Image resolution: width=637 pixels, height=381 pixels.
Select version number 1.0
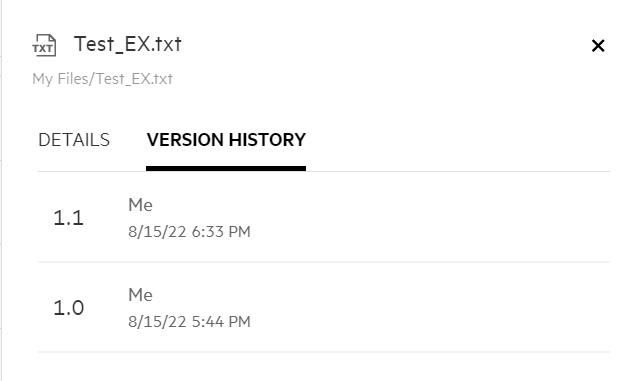pyautogui.click(x=68, y=308)
